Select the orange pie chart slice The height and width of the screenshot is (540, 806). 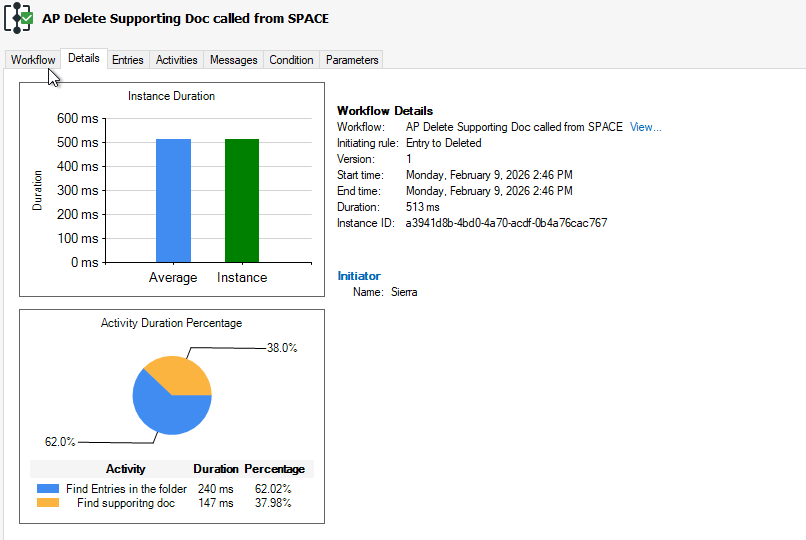(182, 374)
